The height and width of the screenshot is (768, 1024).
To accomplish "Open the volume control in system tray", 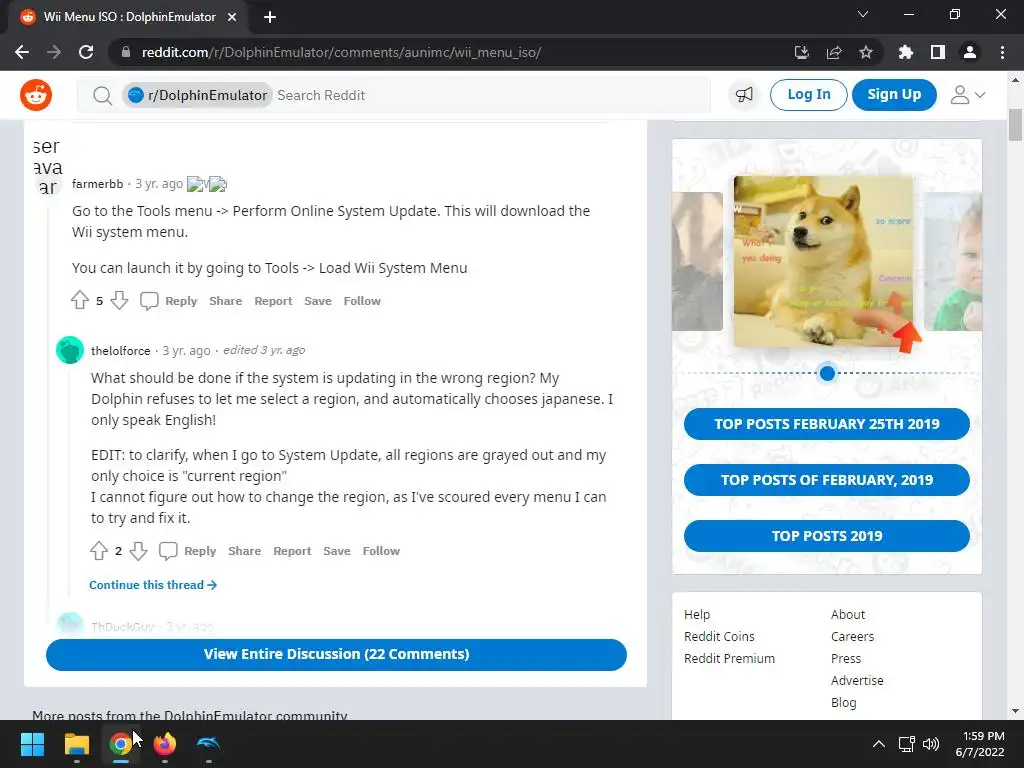I will pyautogui.click(x=931, y=744).
